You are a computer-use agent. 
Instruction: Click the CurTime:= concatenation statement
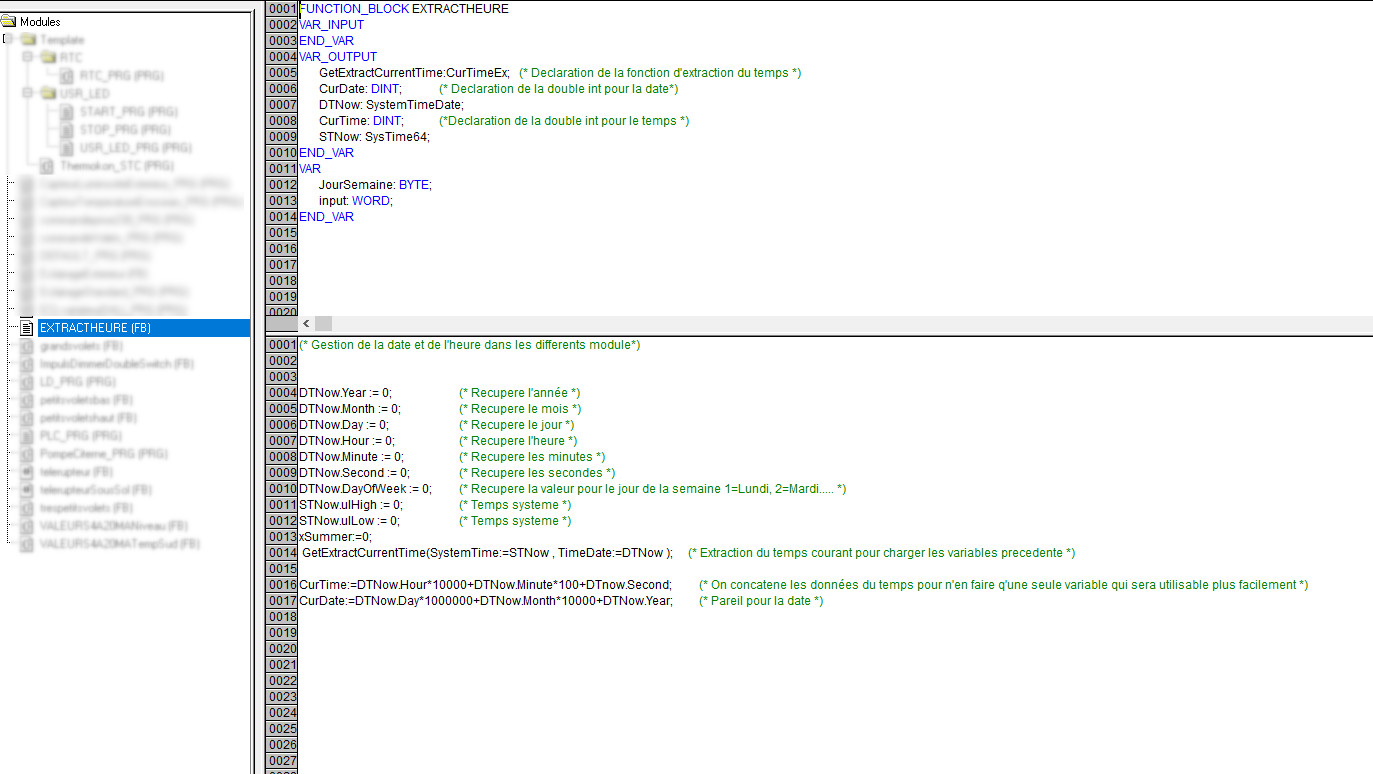click(485, 585)
